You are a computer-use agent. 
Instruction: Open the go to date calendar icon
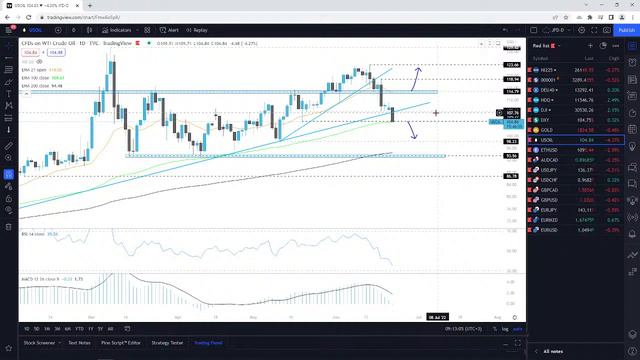127,329
